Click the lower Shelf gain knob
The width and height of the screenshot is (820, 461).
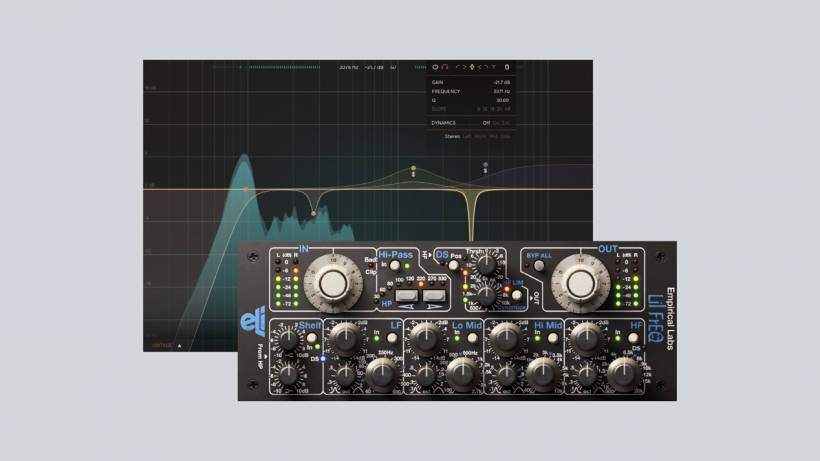coord(288,375)
